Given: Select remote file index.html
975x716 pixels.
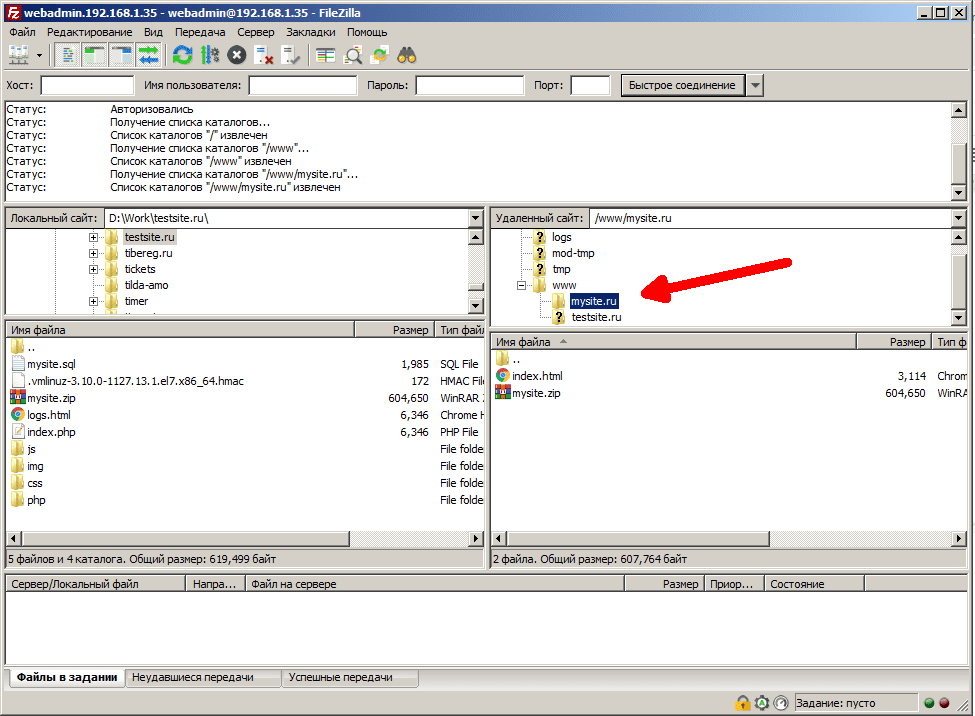Looking at the screenshot, I should pyautogui.click(x=537, y=376).
